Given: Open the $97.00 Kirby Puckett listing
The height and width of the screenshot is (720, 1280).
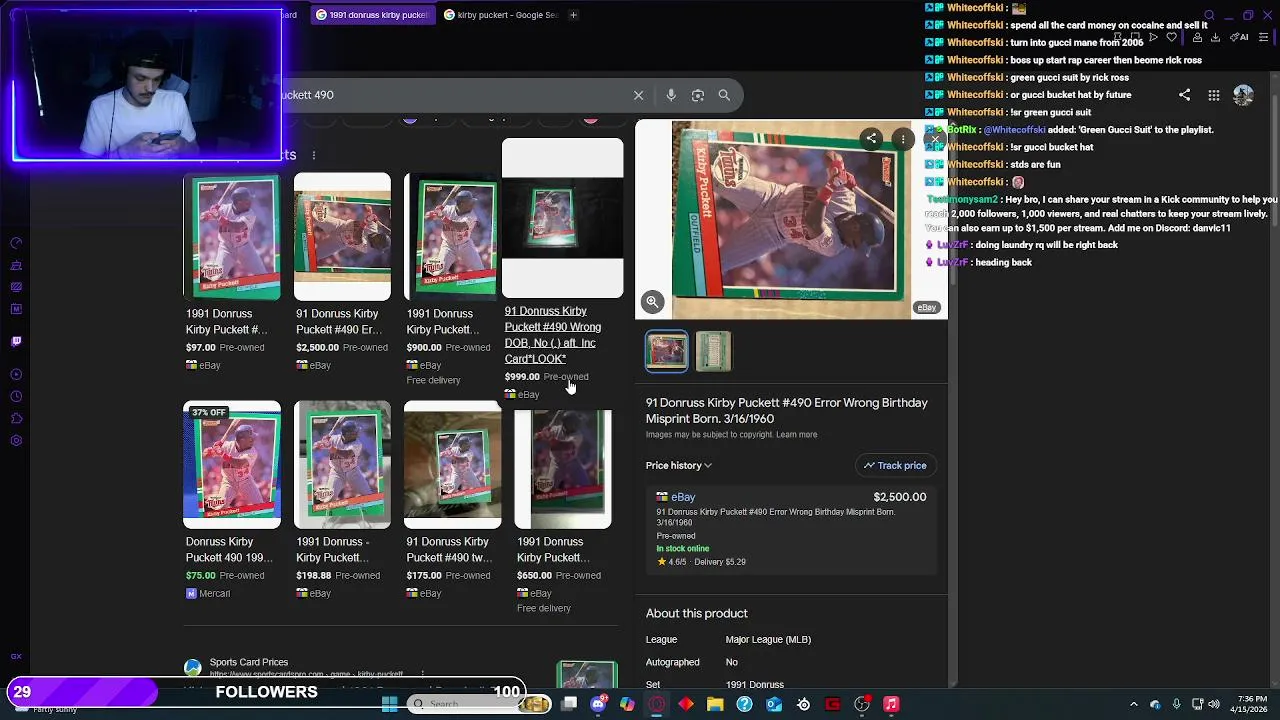Looking at the screenshot, I should [232, 273].
